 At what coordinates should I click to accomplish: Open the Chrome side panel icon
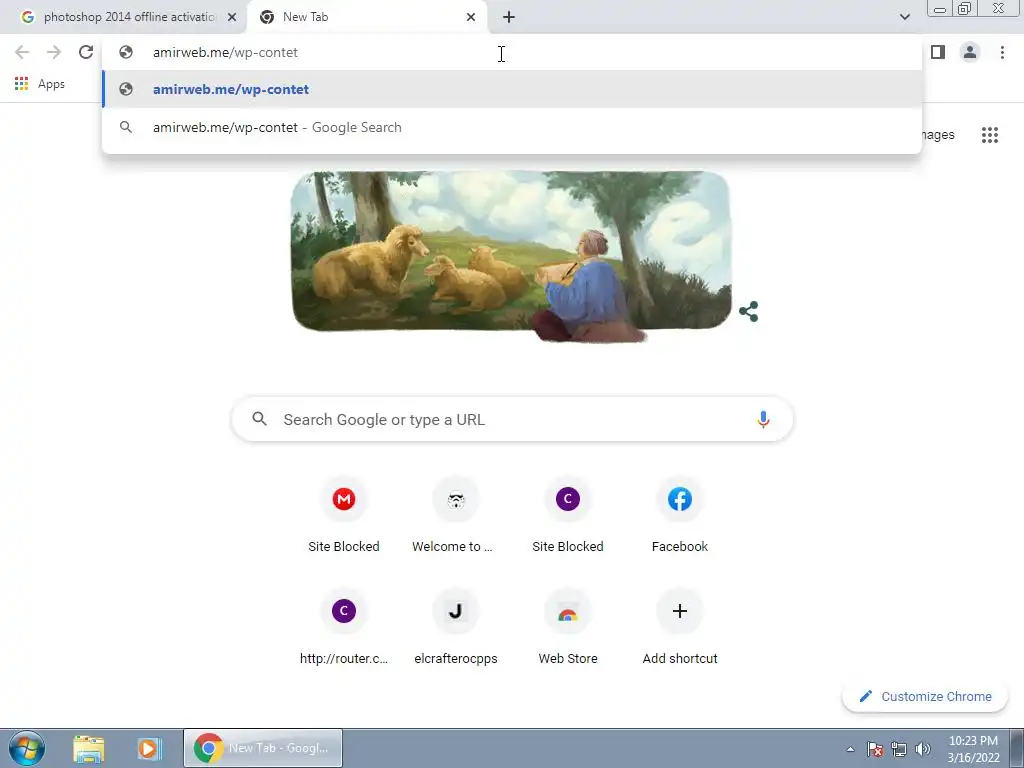point(938,52)
